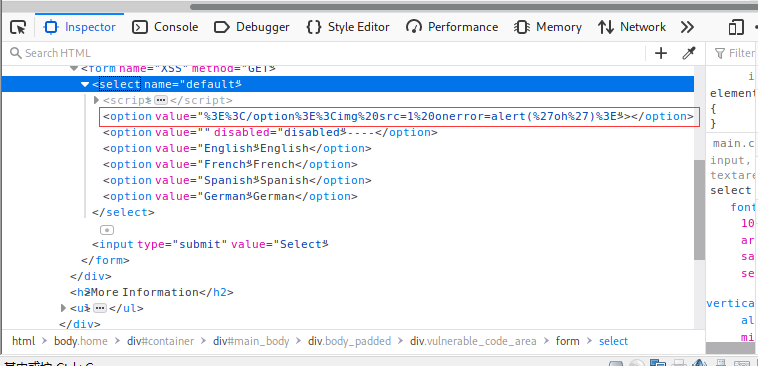Screen dimensions: 758x366
Task: Activate the element picker tool
Action: pyautogui.click(x=18, y=27)
